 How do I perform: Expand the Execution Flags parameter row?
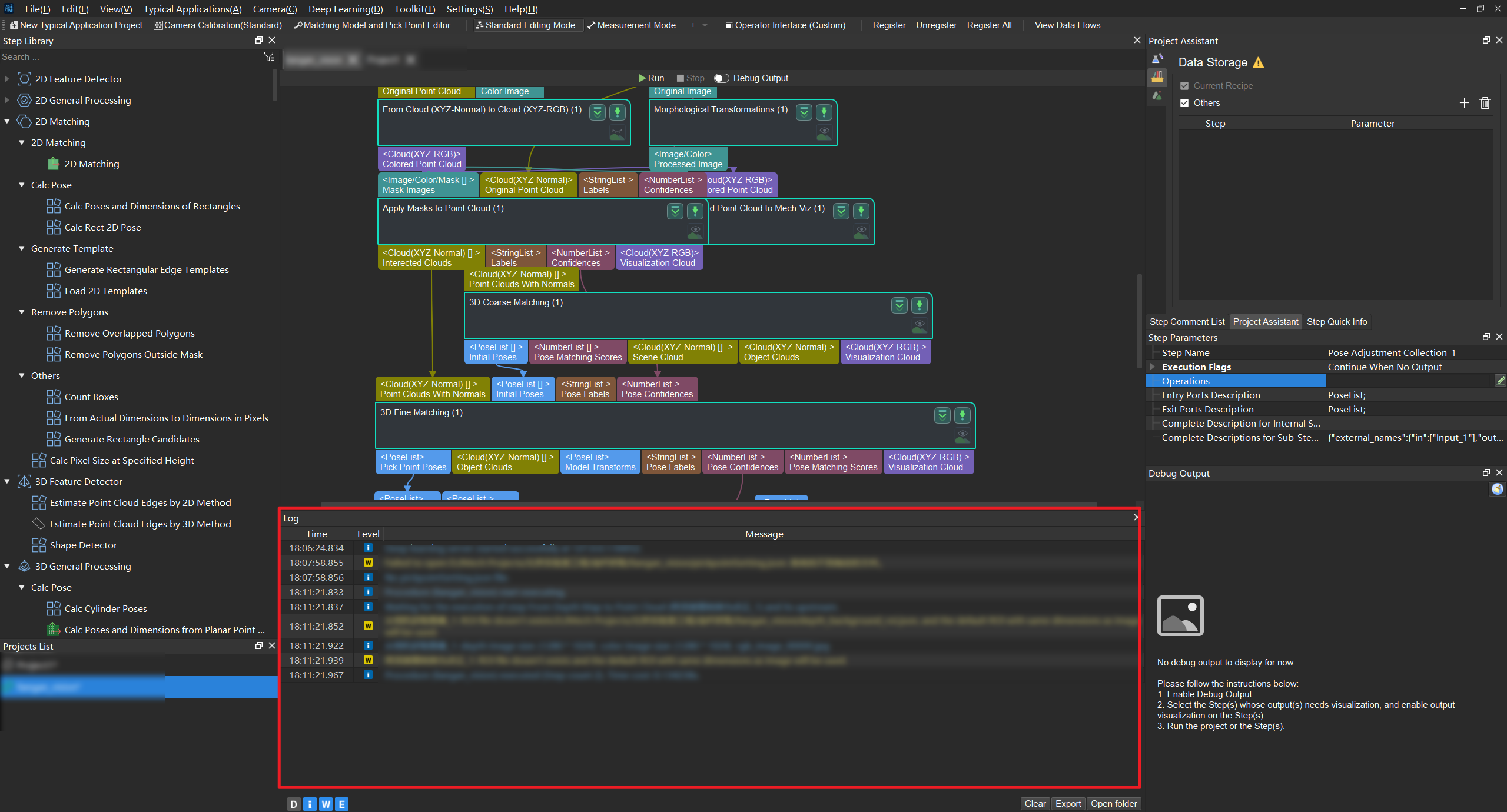point(1153,367)
